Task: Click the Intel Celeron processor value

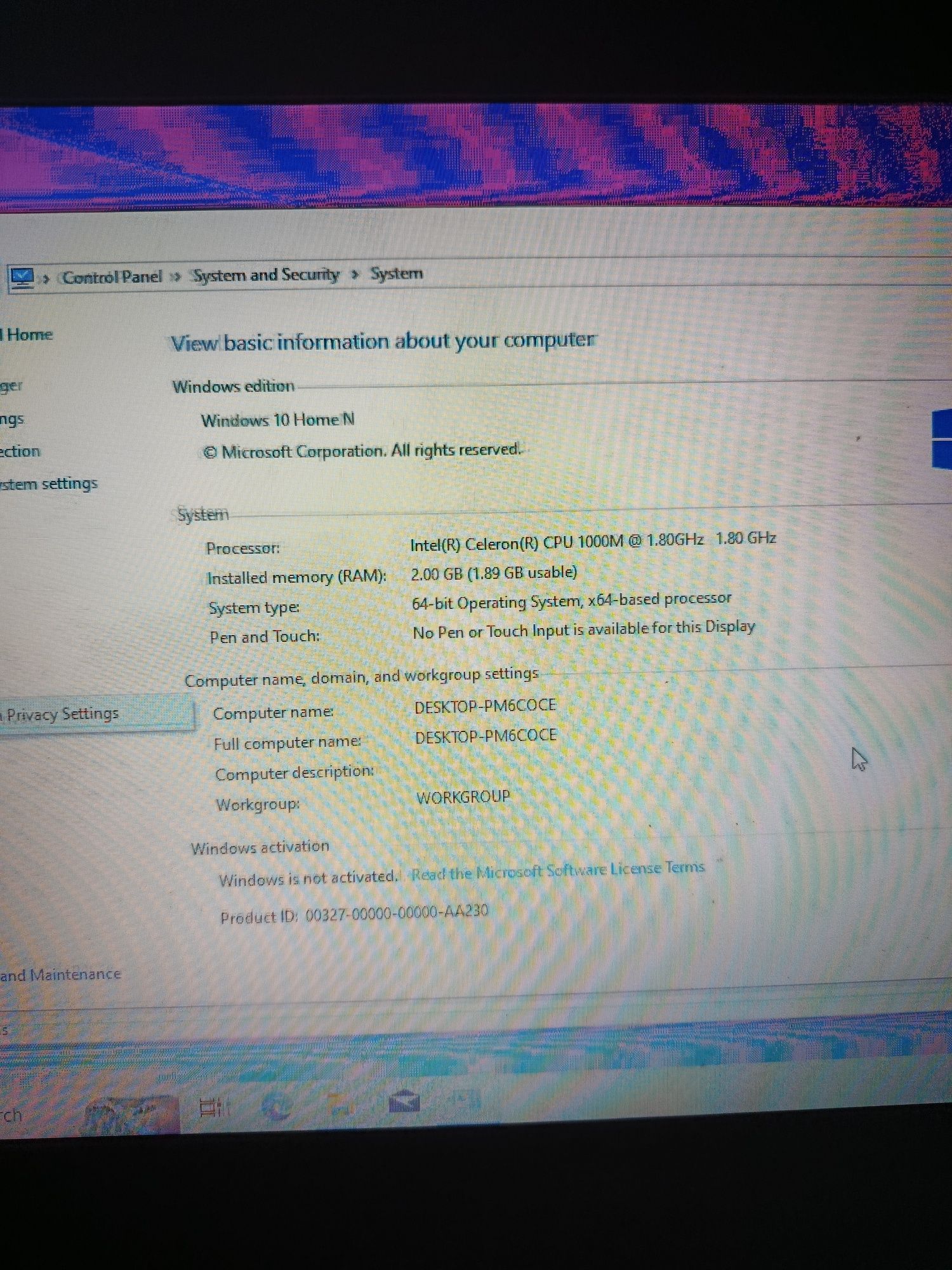Action: click(x=593, y=542)
